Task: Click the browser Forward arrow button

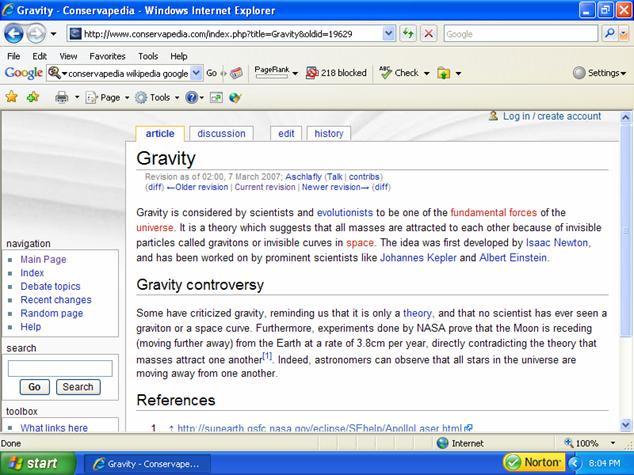Action: 36,34
